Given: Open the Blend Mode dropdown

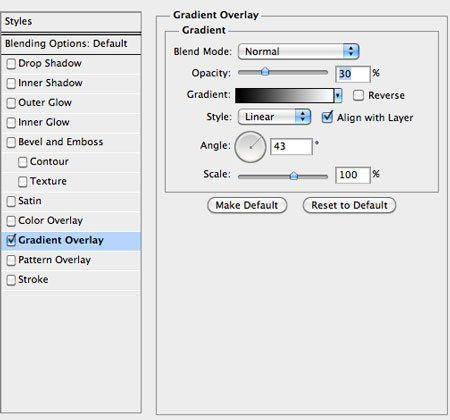Looking at the screenshot, I should (298, 52).
